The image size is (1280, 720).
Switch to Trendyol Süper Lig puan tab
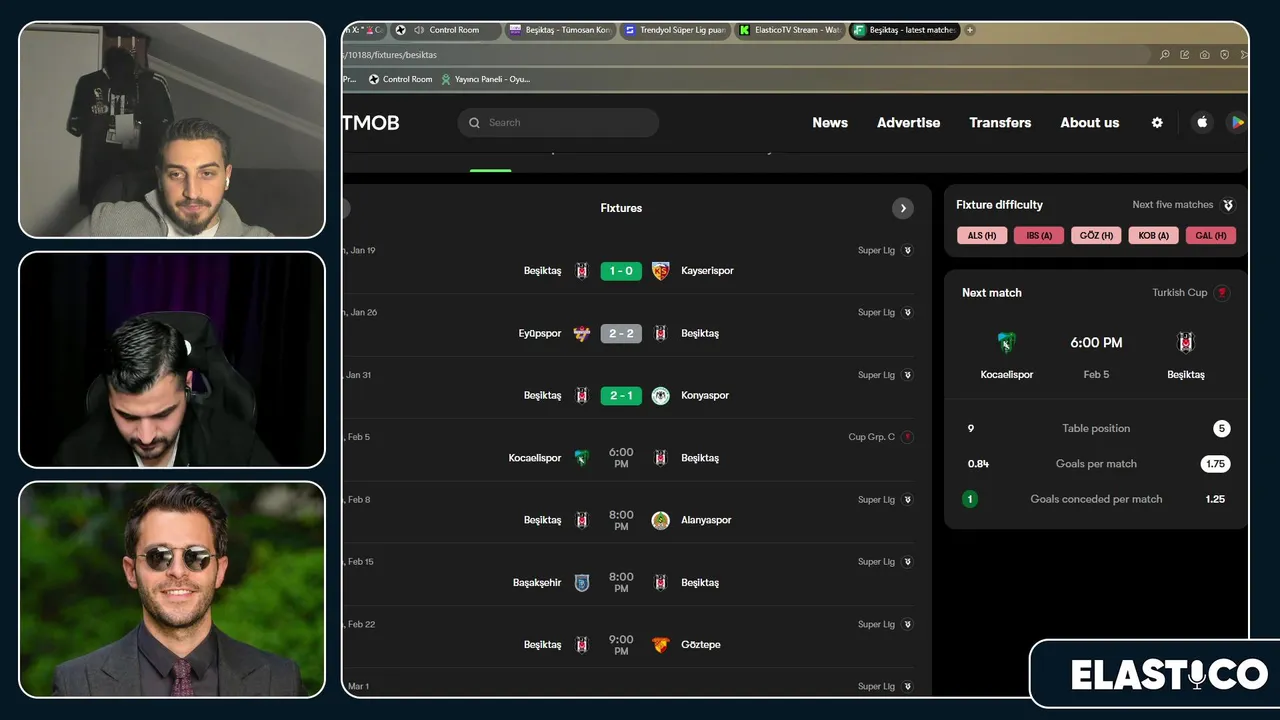click(x=675, y=30)
